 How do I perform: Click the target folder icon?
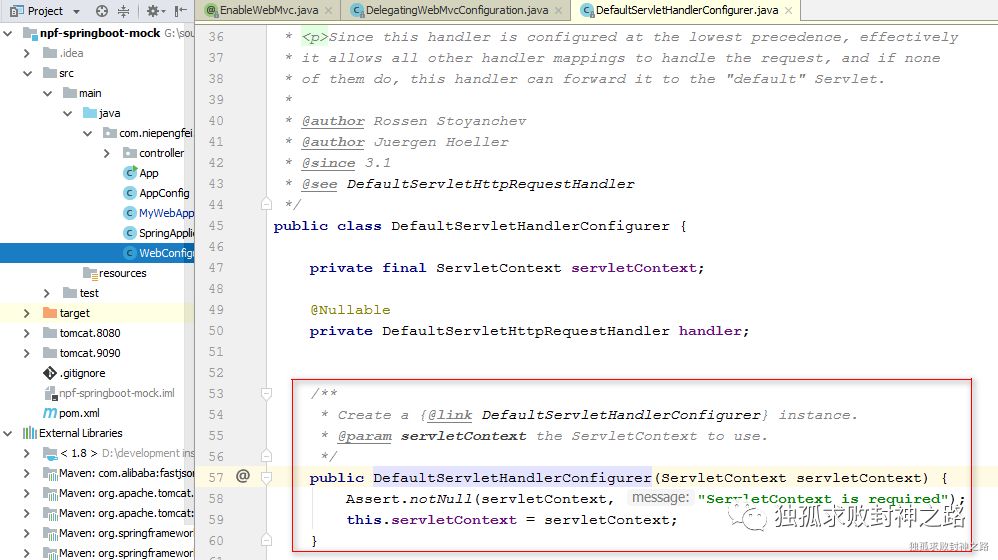pos(50,313)
